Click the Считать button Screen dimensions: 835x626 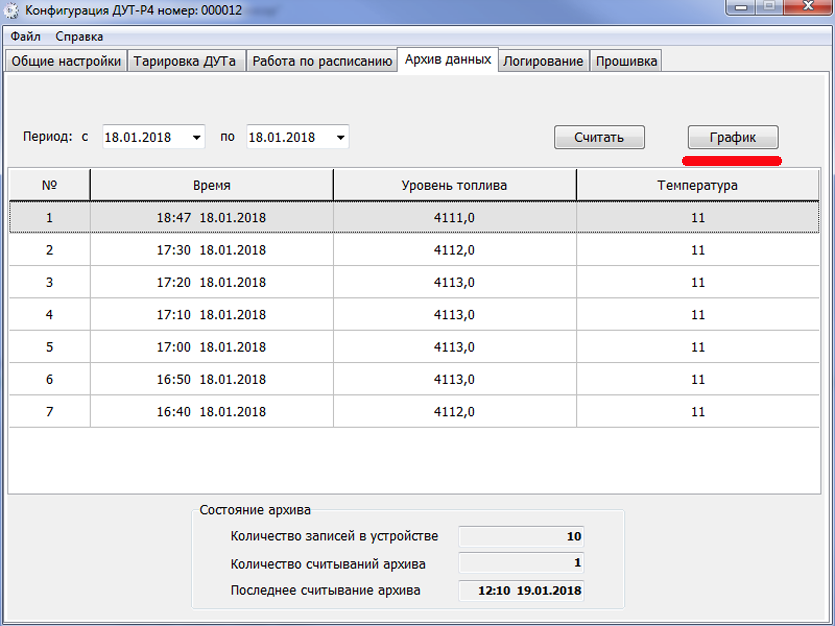click(599, 137)
